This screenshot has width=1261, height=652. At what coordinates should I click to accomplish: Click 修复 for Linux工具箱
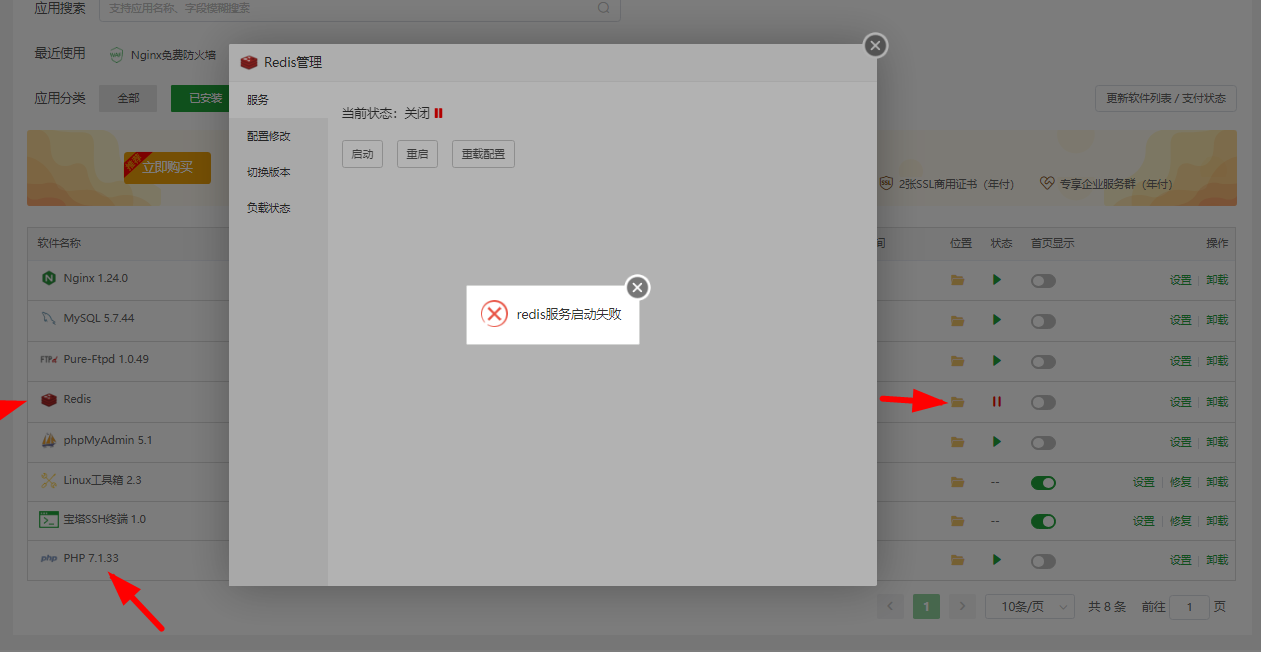[x=1181, y=482]
